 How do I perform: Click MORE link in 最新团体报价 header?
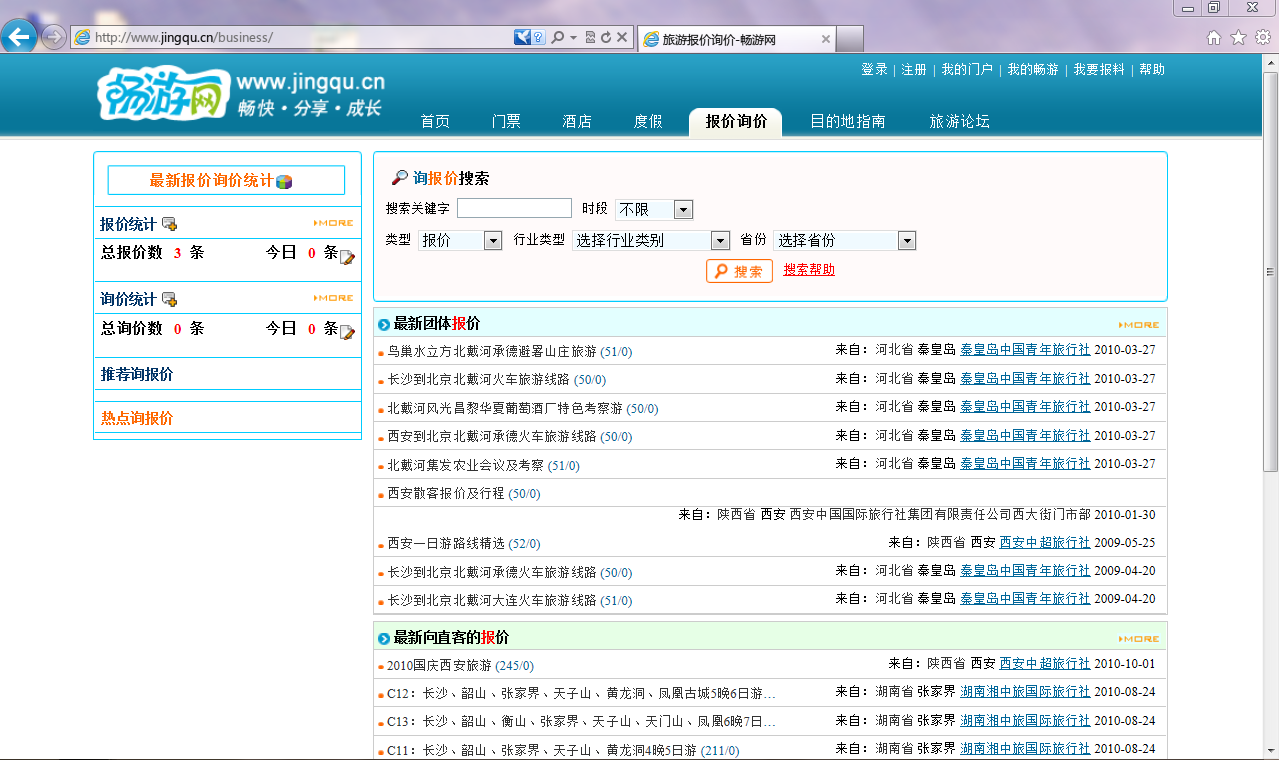1139,325
